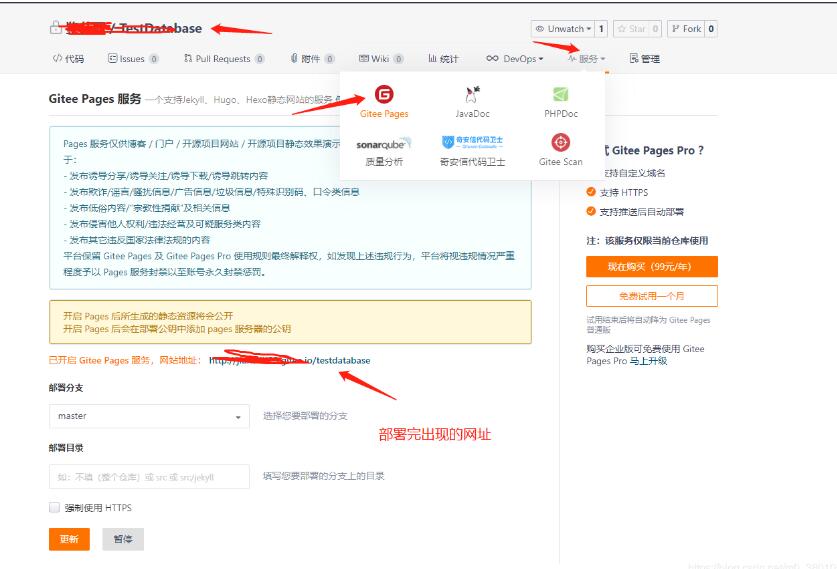
Task: Click the grey 暂停 button
Action: pyautogui.click(x=123, y=539)
